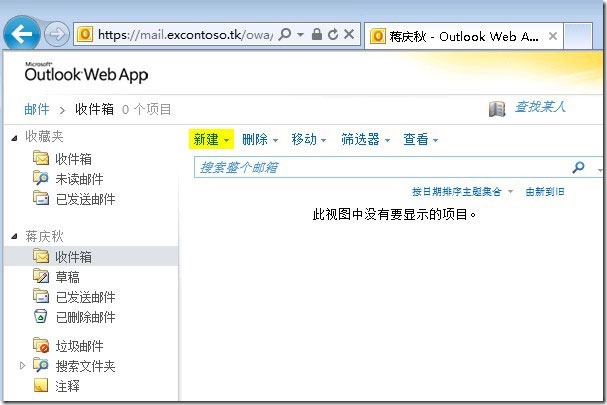
Task: Open the address book icon beside 查找某人
Action: [497, 108]
